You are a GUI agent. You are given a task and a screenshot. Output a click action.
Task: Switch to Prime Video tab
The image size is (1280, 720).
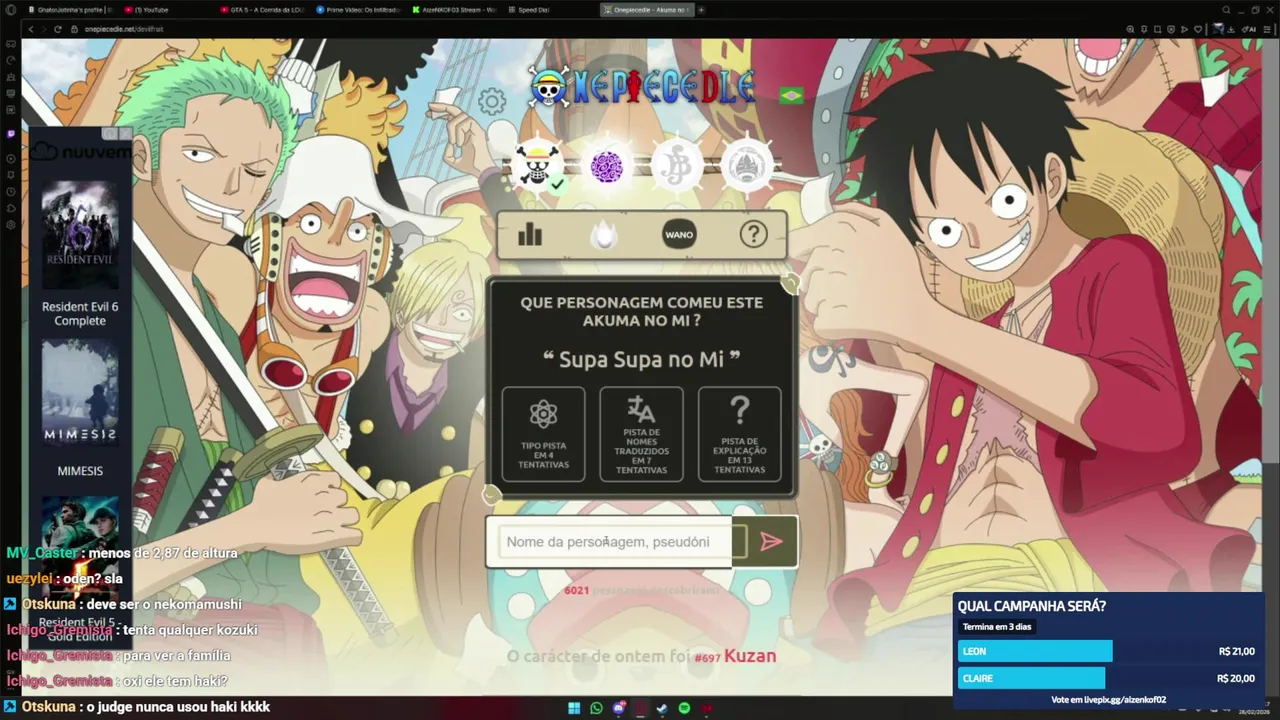(360, 10)
